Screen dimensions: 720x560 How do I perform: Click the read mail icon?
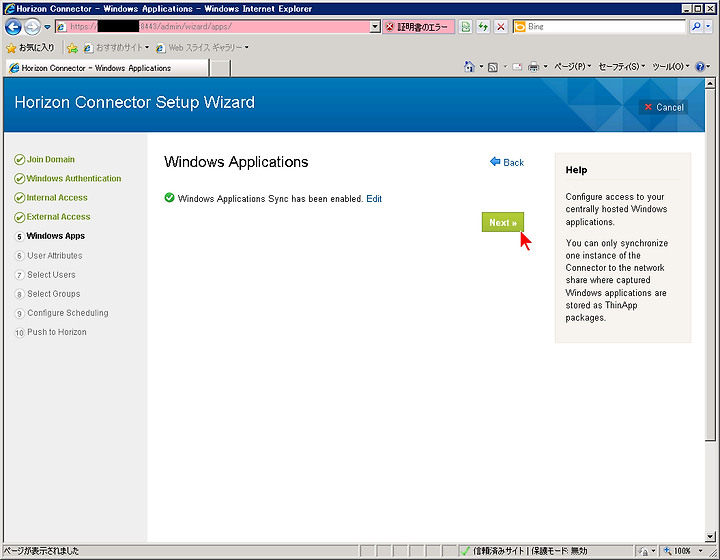tap(517, 67)
